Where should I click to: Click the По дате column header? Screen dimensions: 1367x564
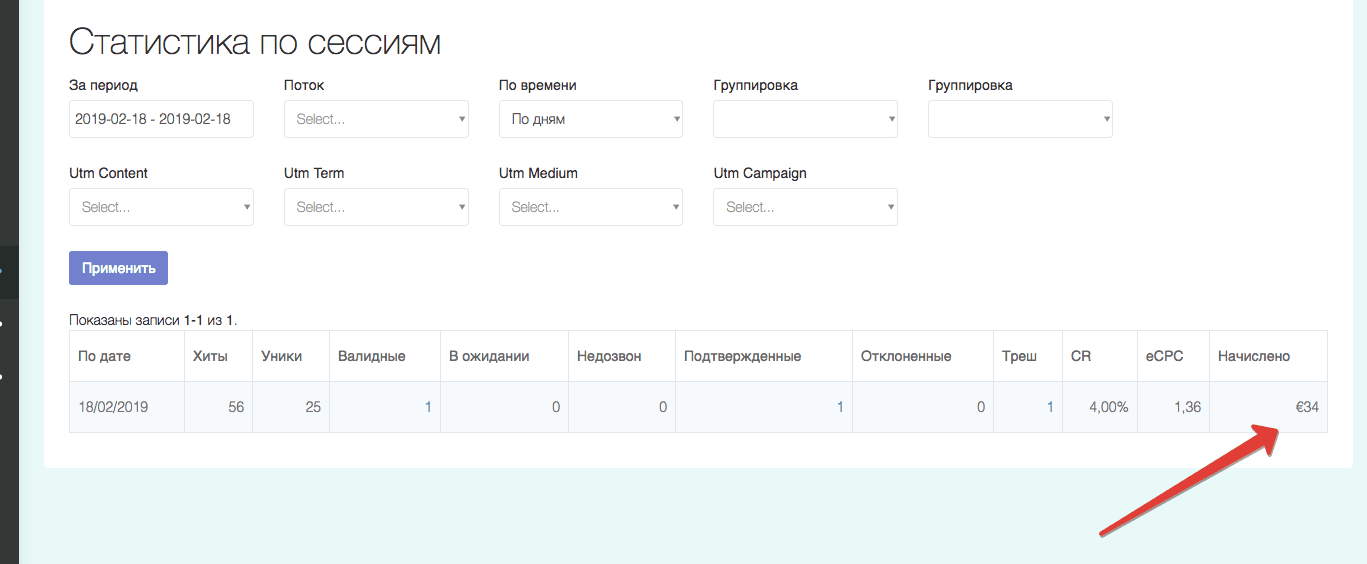point(105,356)
